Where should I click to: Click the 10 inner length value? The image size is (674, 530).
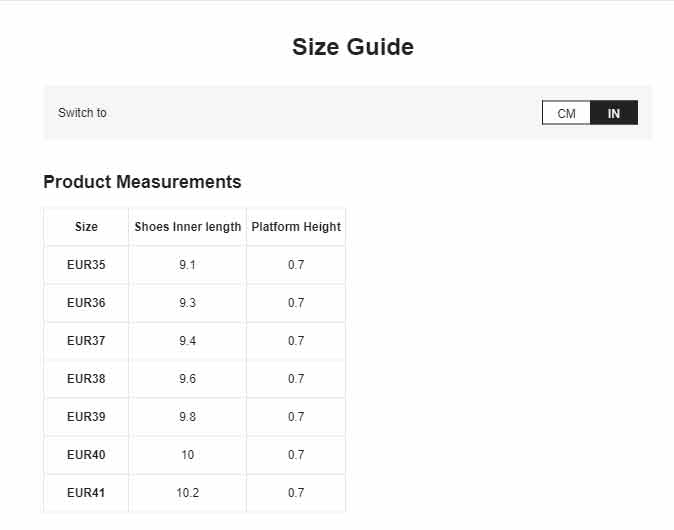click(188, 455)
